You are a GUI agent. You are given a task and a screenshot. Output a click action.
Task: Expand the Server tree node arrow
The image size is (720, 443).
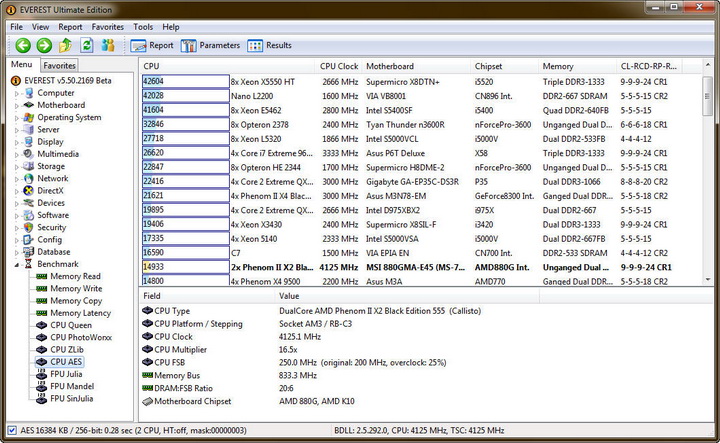click(17, 130)
